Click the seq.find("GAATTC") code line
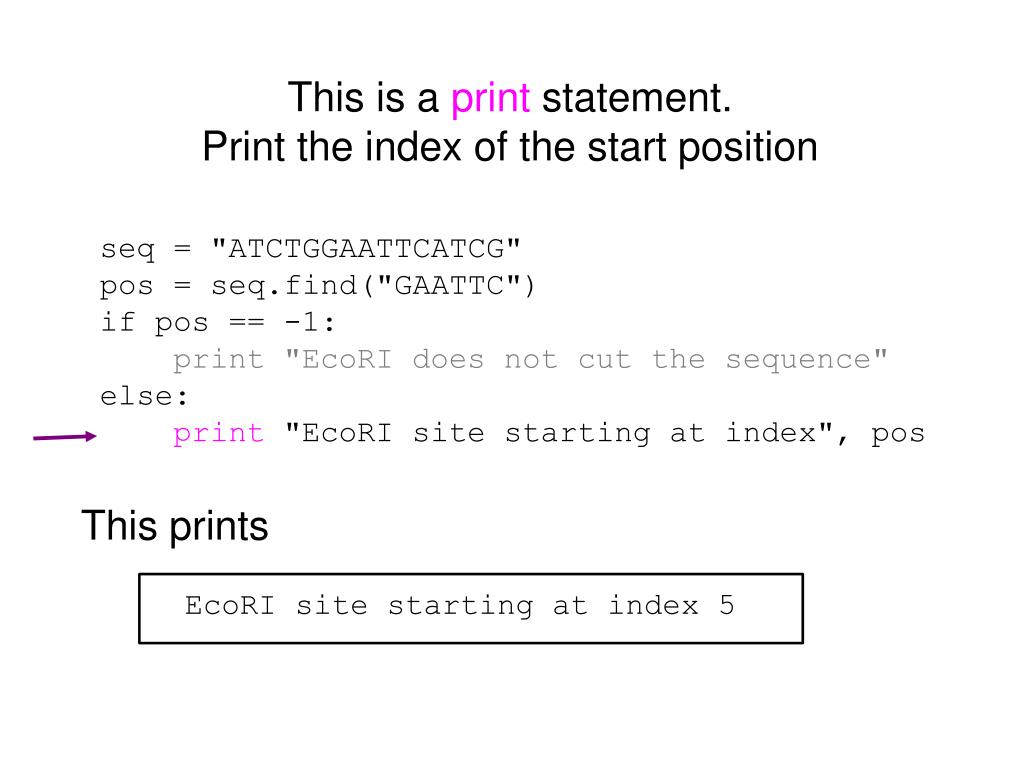The width and height of the screenshot is (1023, 767). pyautogui.click(x=318, y=286)
